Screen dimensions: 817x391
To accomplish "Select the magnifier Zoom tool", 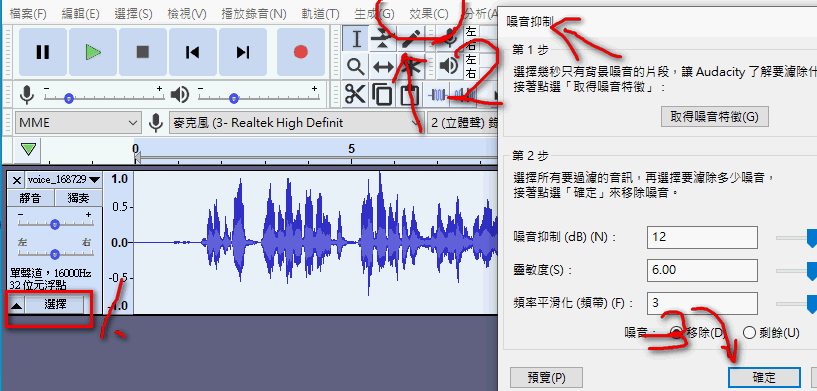I will pos(356,66).
